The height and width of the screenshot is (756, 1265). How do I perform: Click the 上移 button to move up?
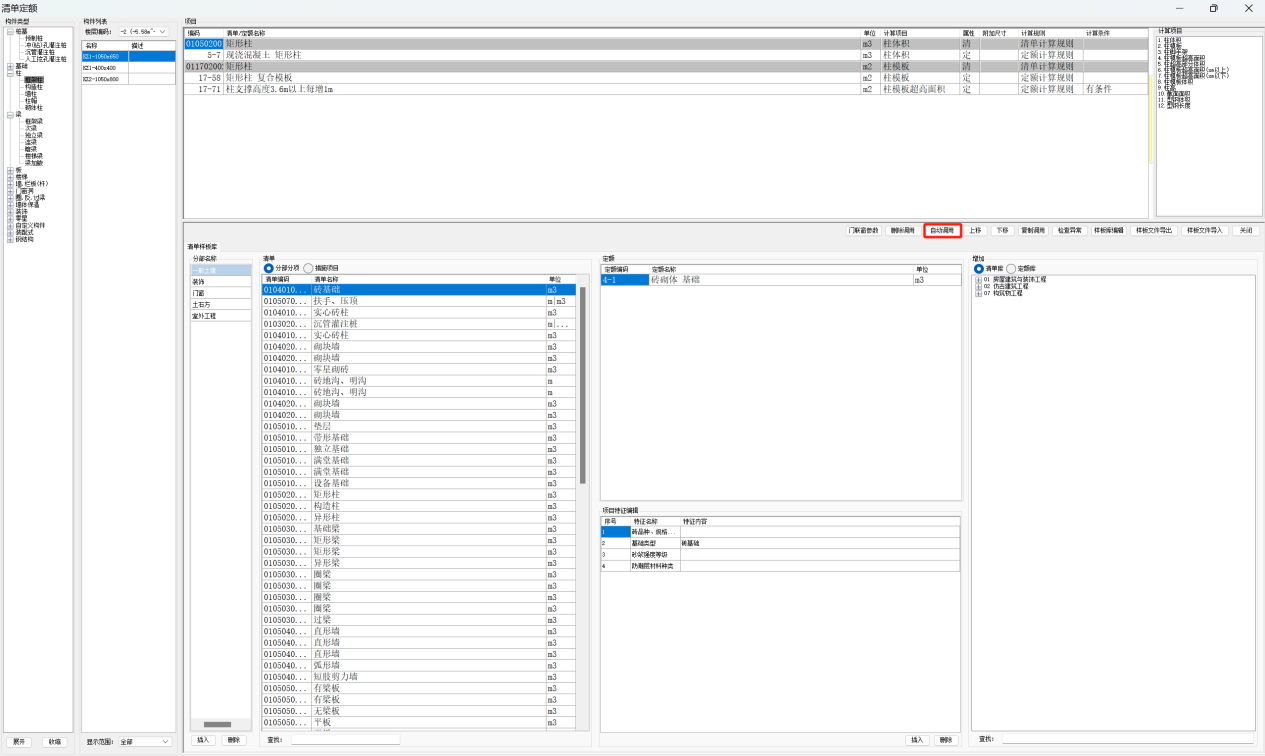click(x=975, y=230)
